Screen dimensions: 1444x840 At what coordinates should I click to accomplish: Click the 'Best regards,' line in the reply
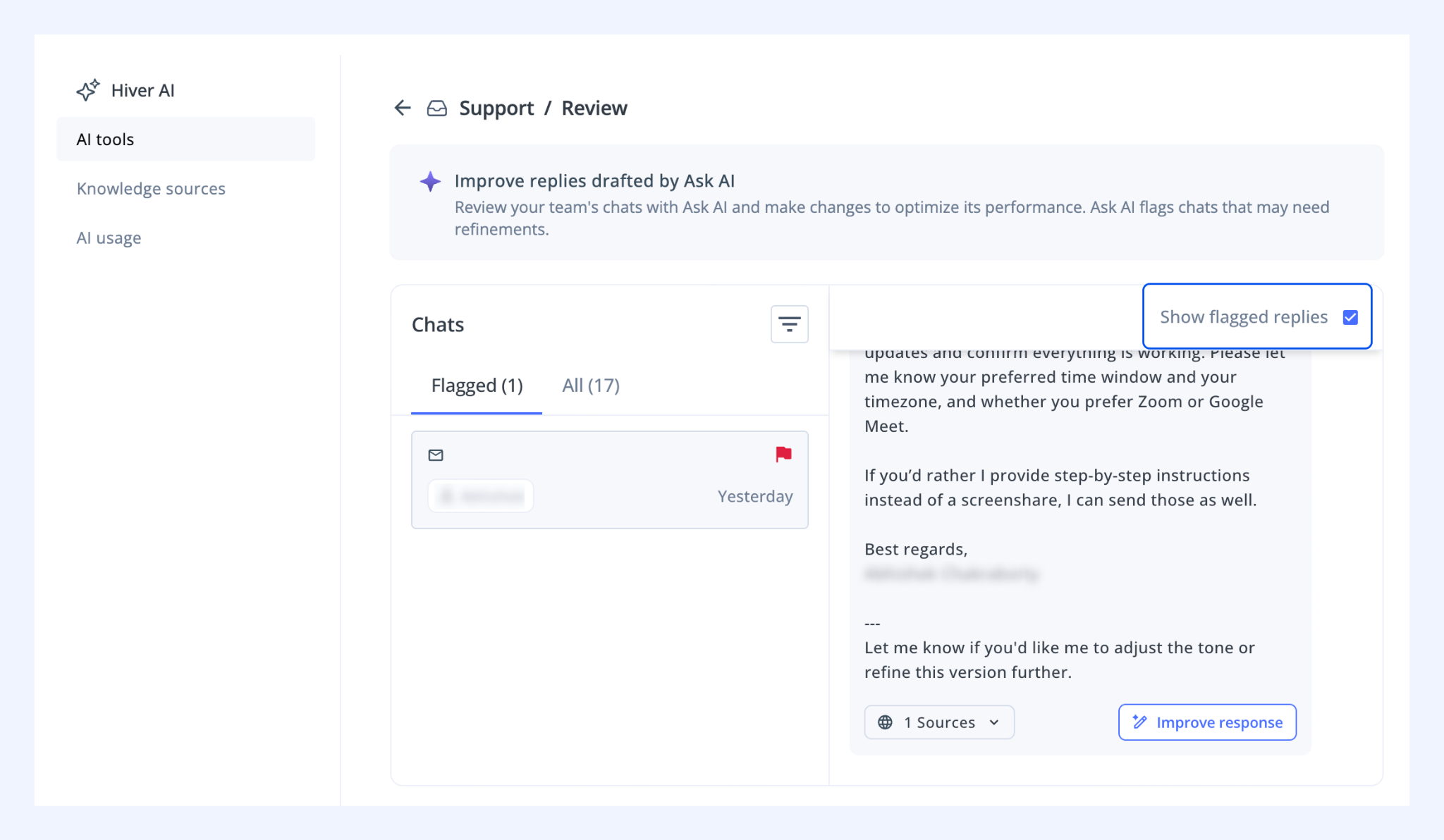coord(916,550)
